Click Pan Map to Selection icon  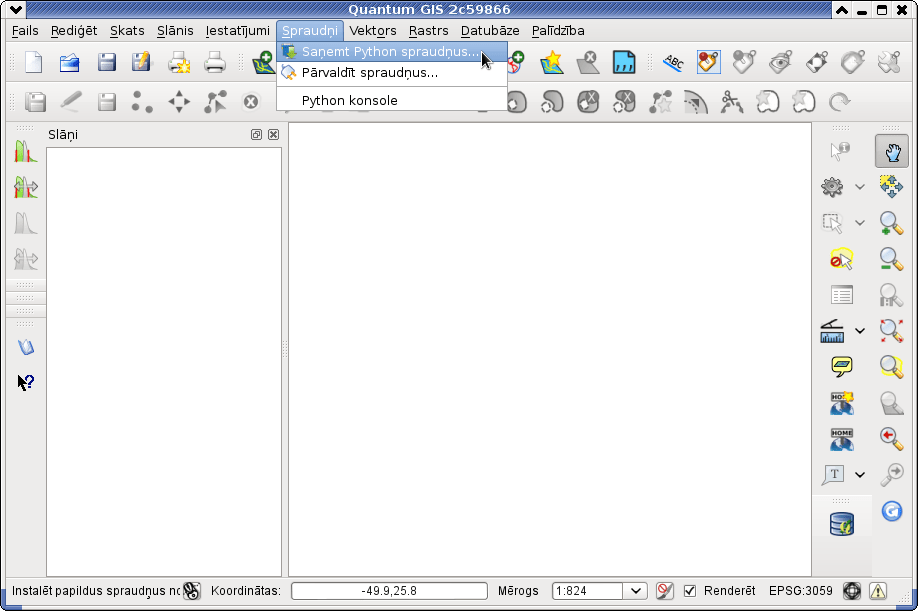point(892,187)
